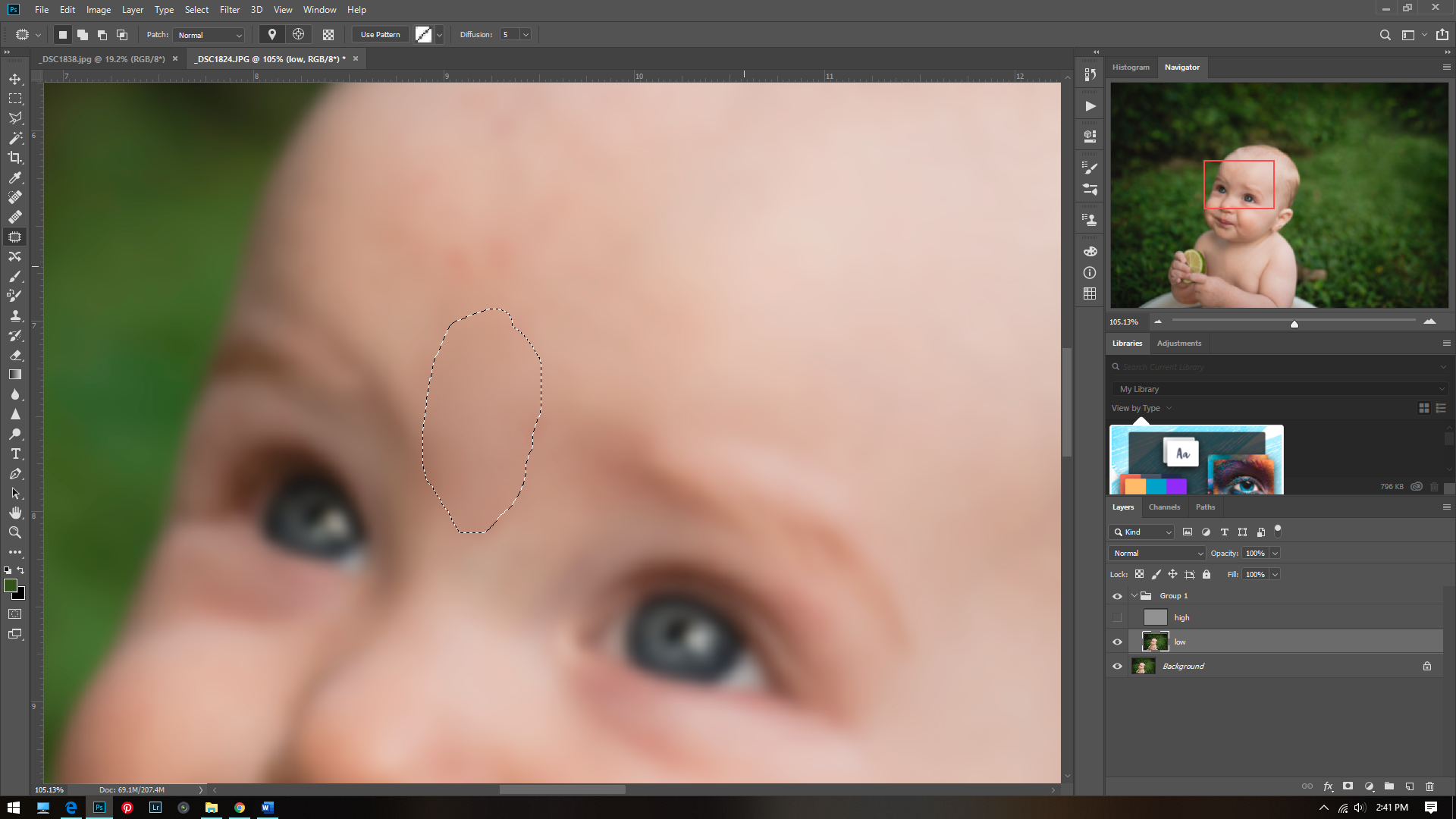
Task: Click the delete layer trash icon
Action: 1430,786
